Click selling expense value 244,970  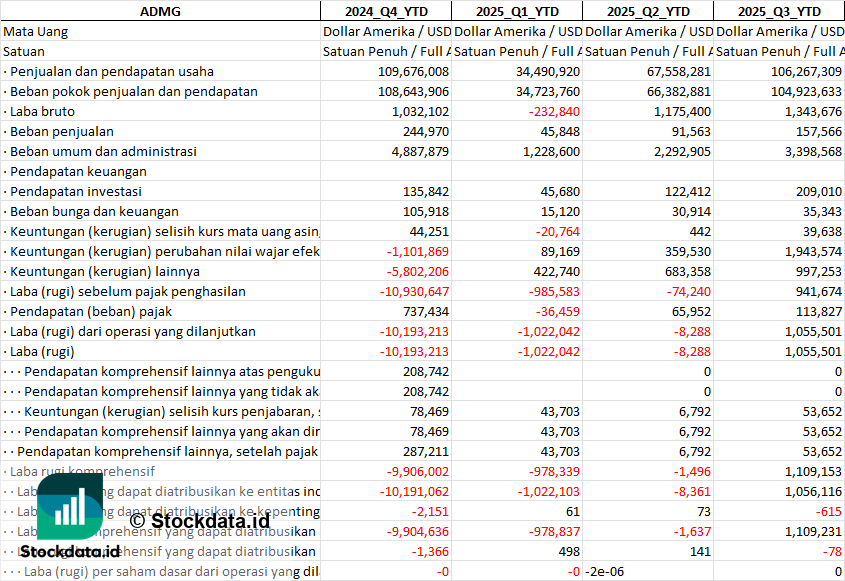[x=426, y=132]
